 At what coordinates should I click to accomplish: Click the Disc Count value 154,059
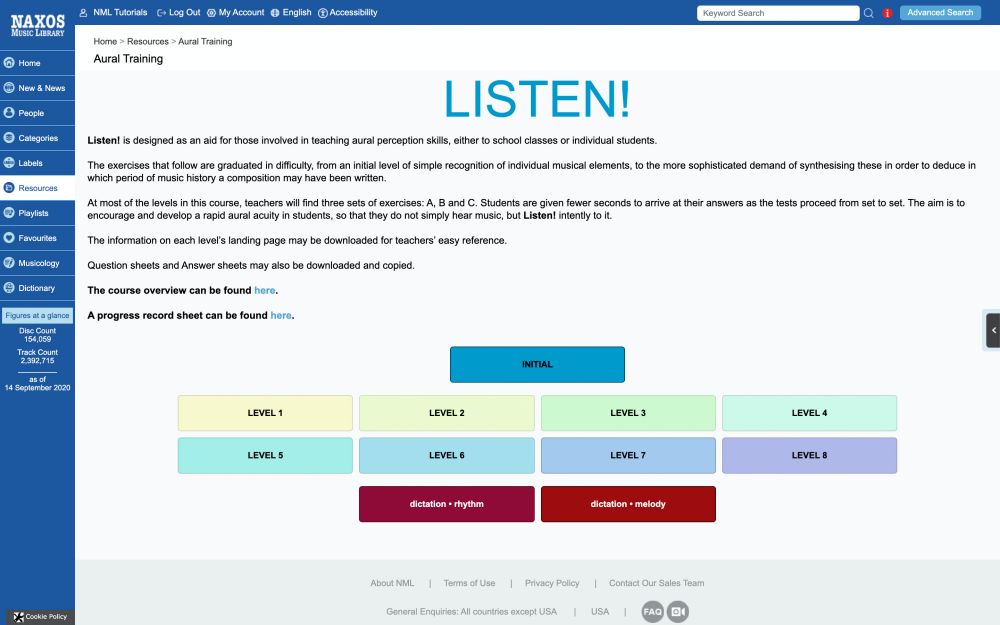tap(38, 339)
